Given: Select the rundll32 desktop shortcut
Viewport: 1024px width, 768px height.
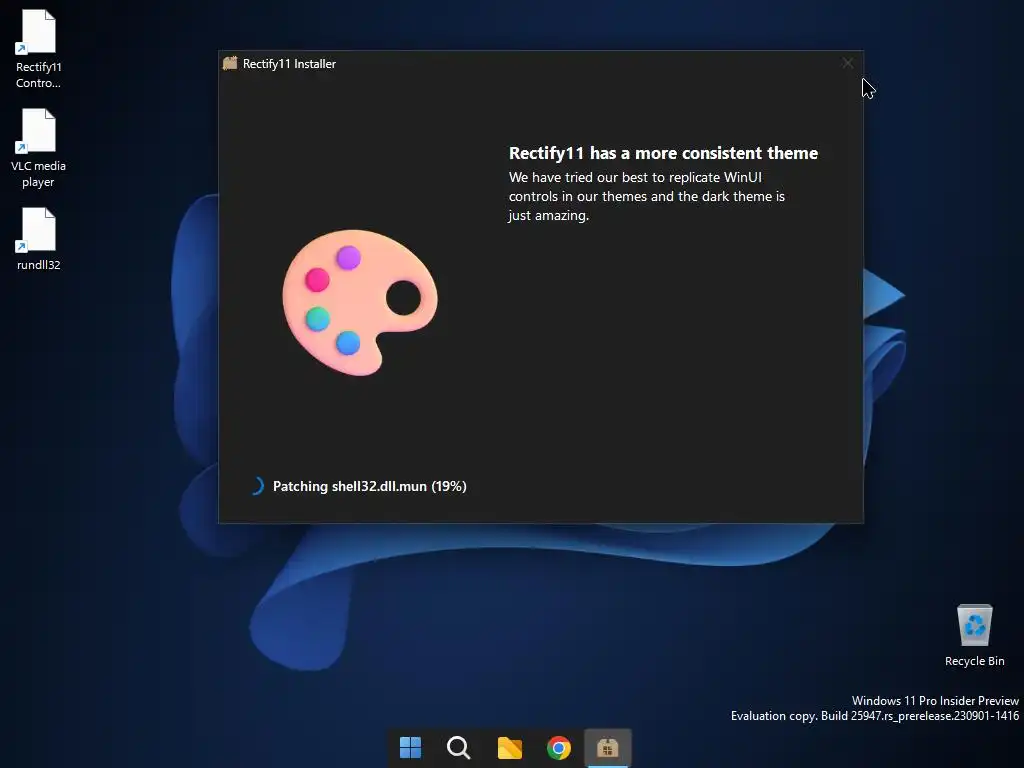Looking at the screenshot, I should point(39,239).
